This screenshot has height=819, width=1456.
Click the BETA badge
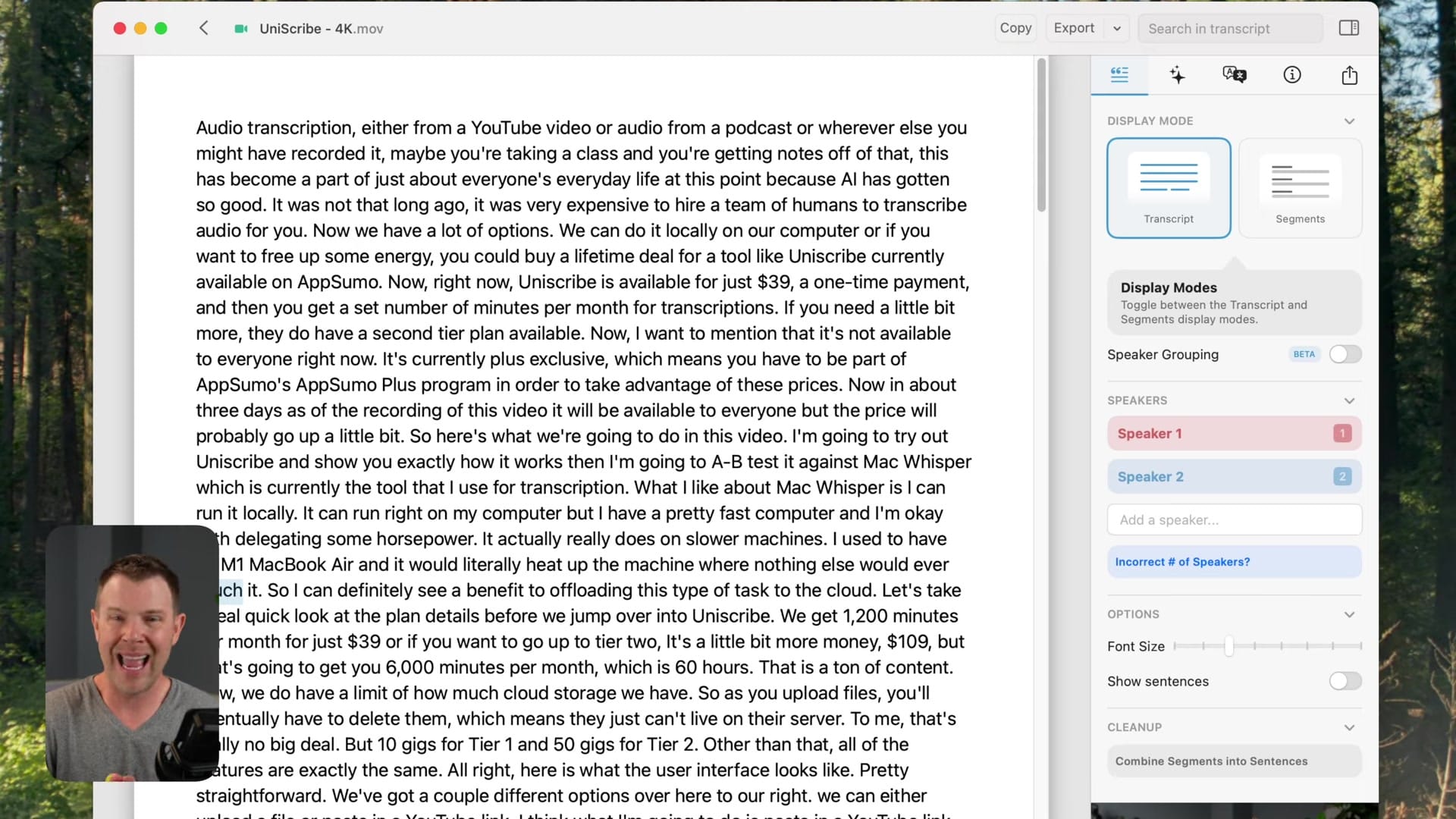[1304, 354]
